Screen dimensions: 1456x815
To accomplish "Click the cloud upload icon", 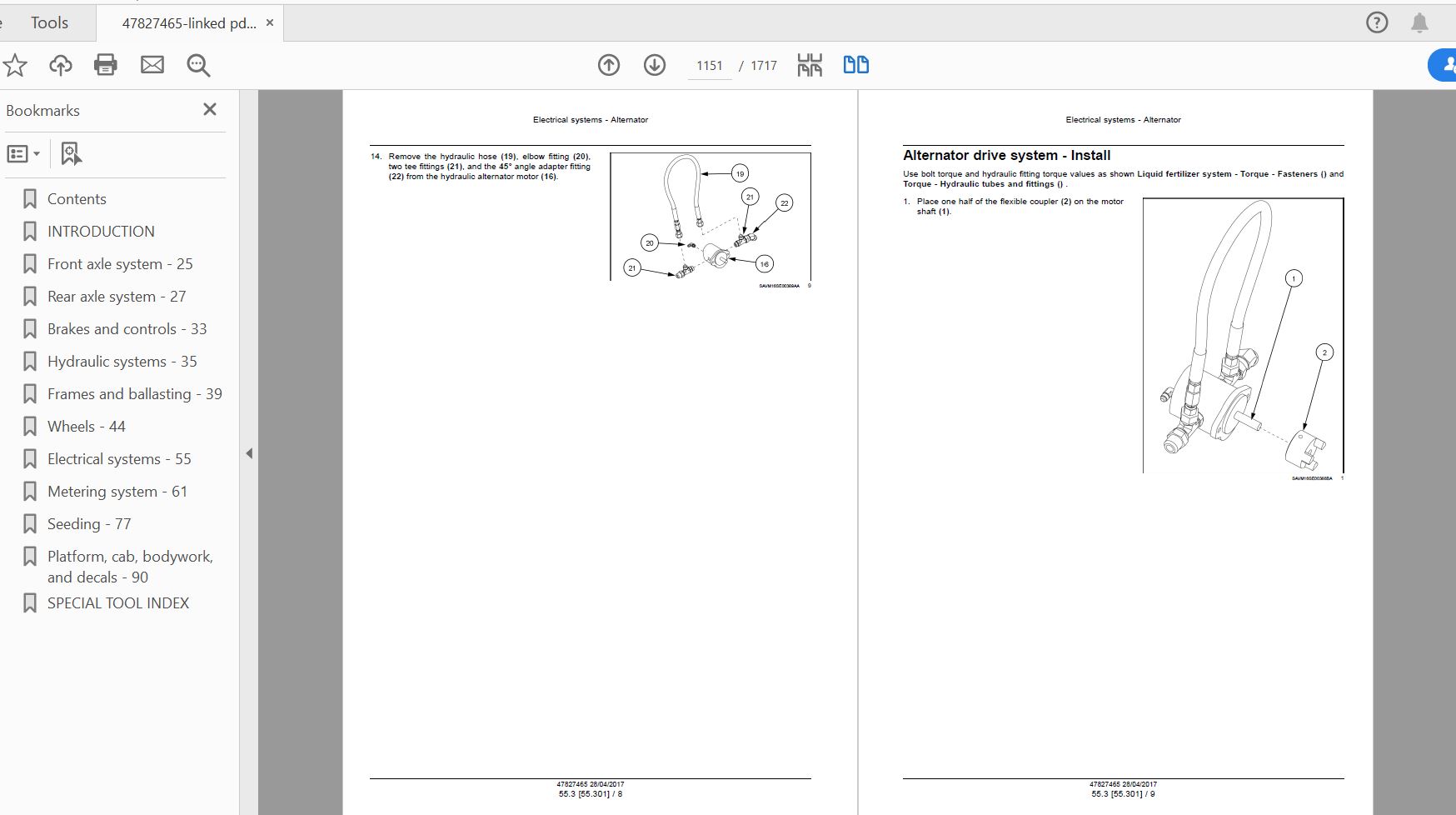I will (60, 65).
